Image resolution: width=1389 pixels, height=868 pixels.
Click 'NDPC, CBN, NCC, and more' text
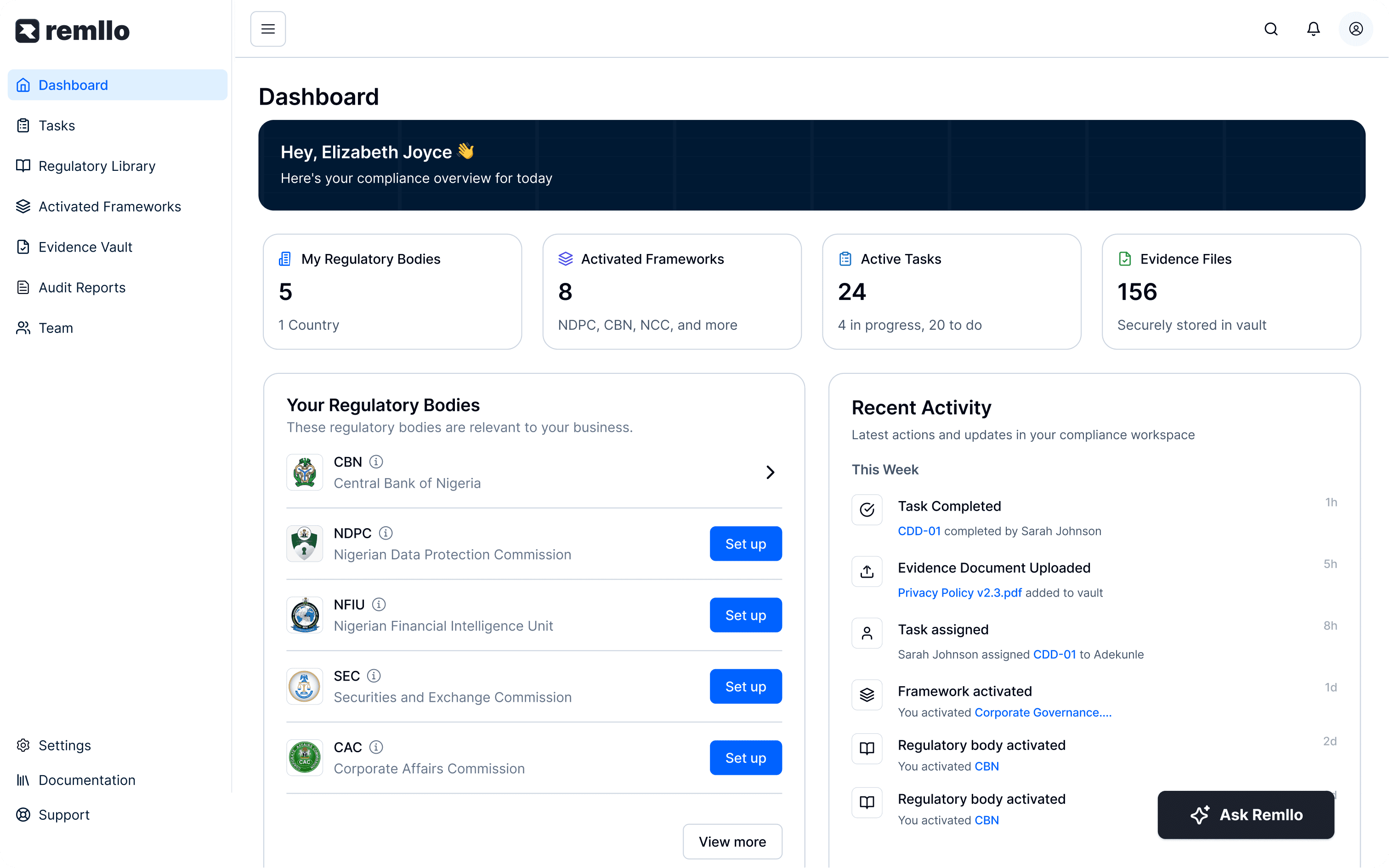(x=647, y=325)
